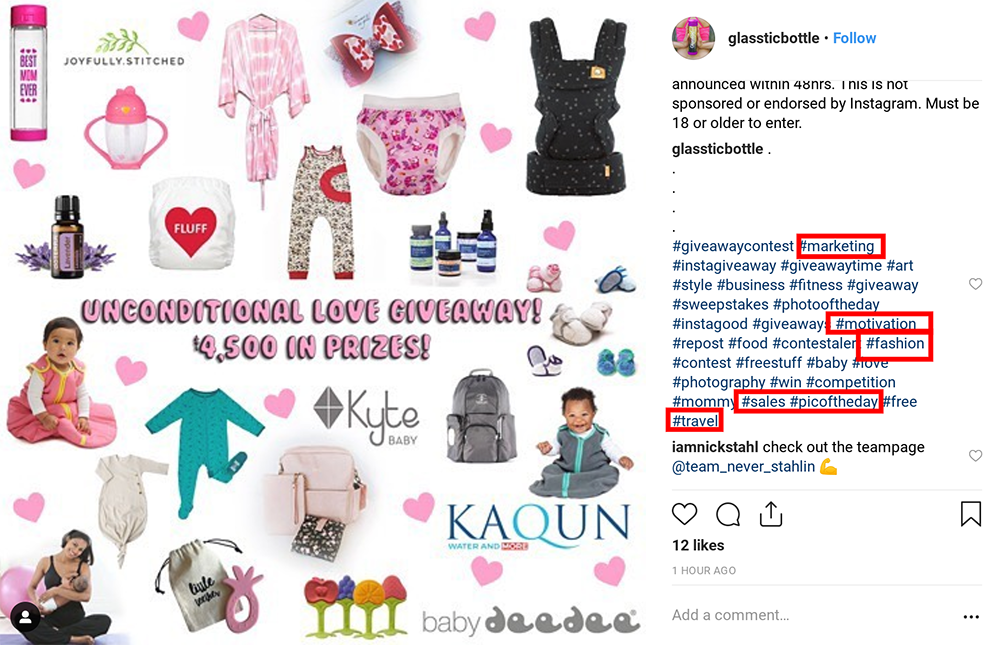Viewport: 1000px width, 645px height.
Task: Open the #giveawaycontest hashtag
Action: click(733, 246)
